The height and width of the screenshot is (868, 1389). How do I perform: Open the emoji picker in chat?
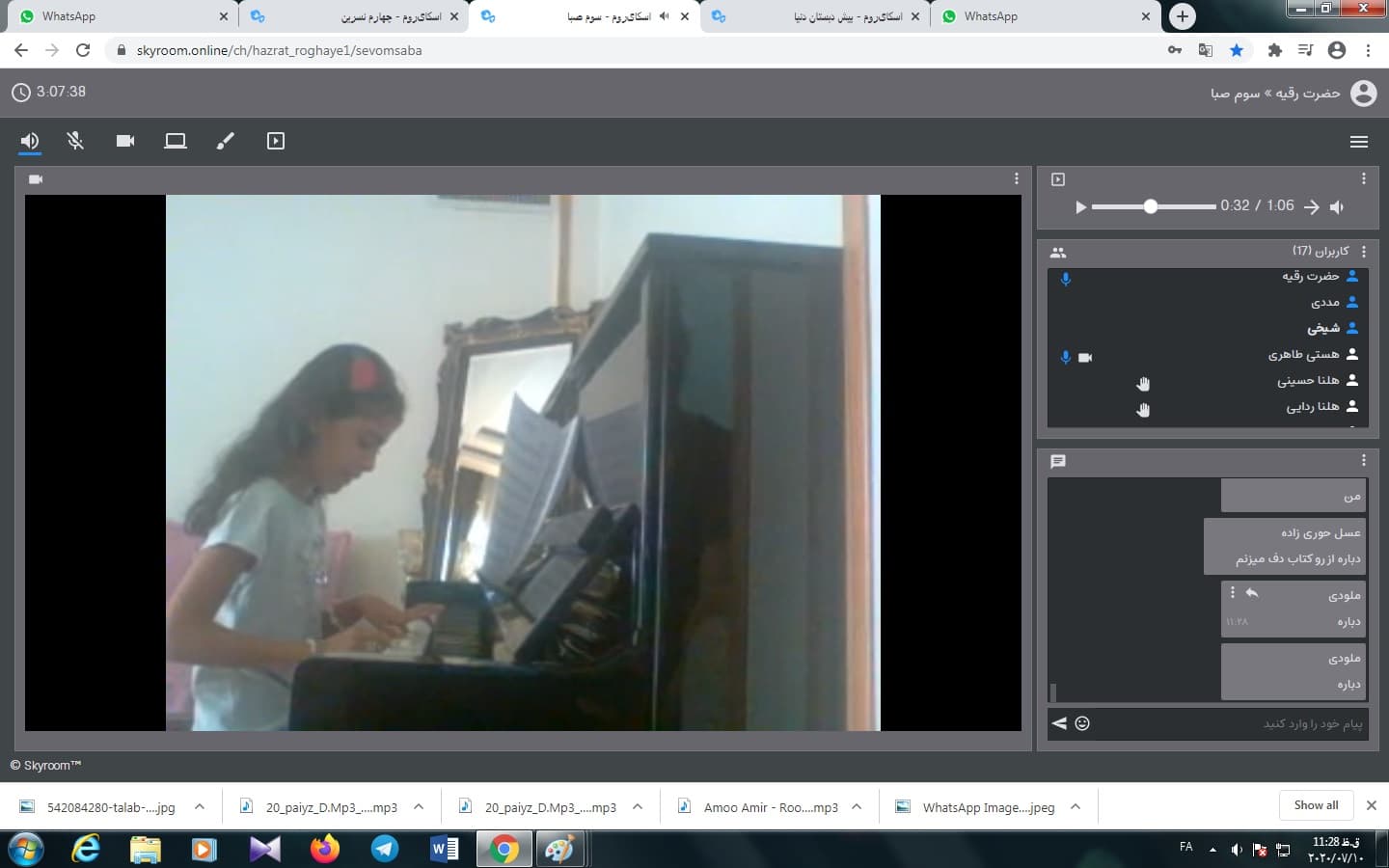[1082, 723]
